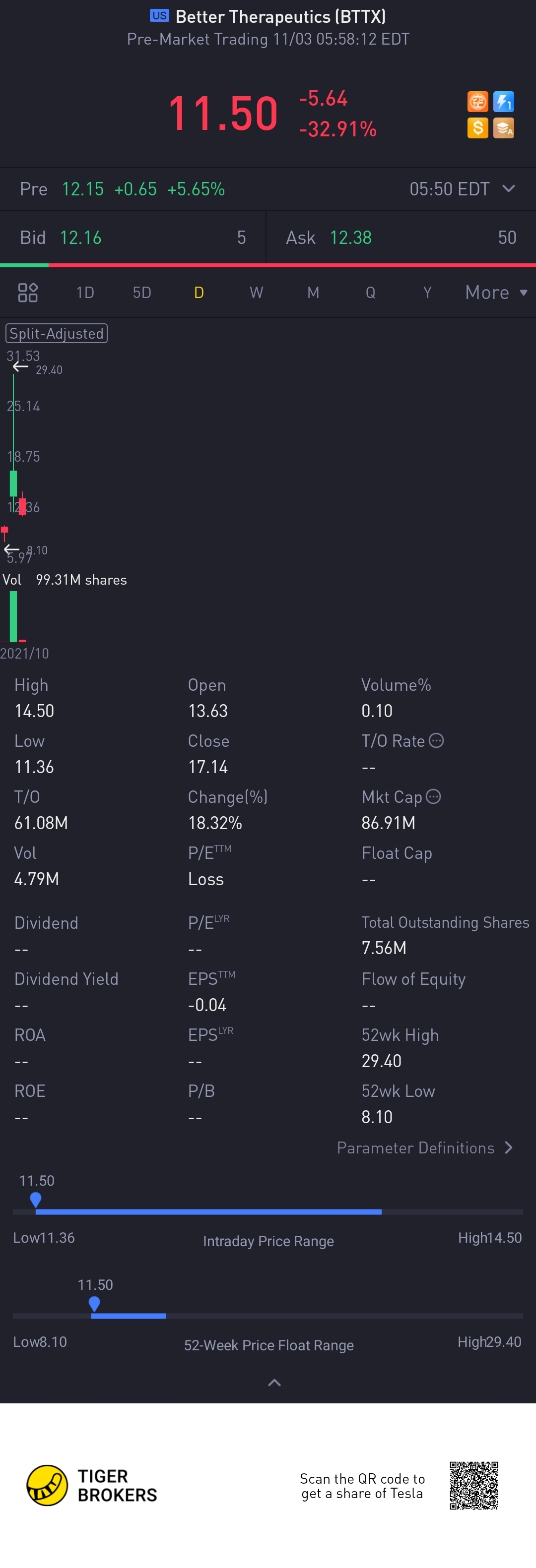Tap the Tesla share QR code
This screenshot has height=1568, width=536.
474,1485
